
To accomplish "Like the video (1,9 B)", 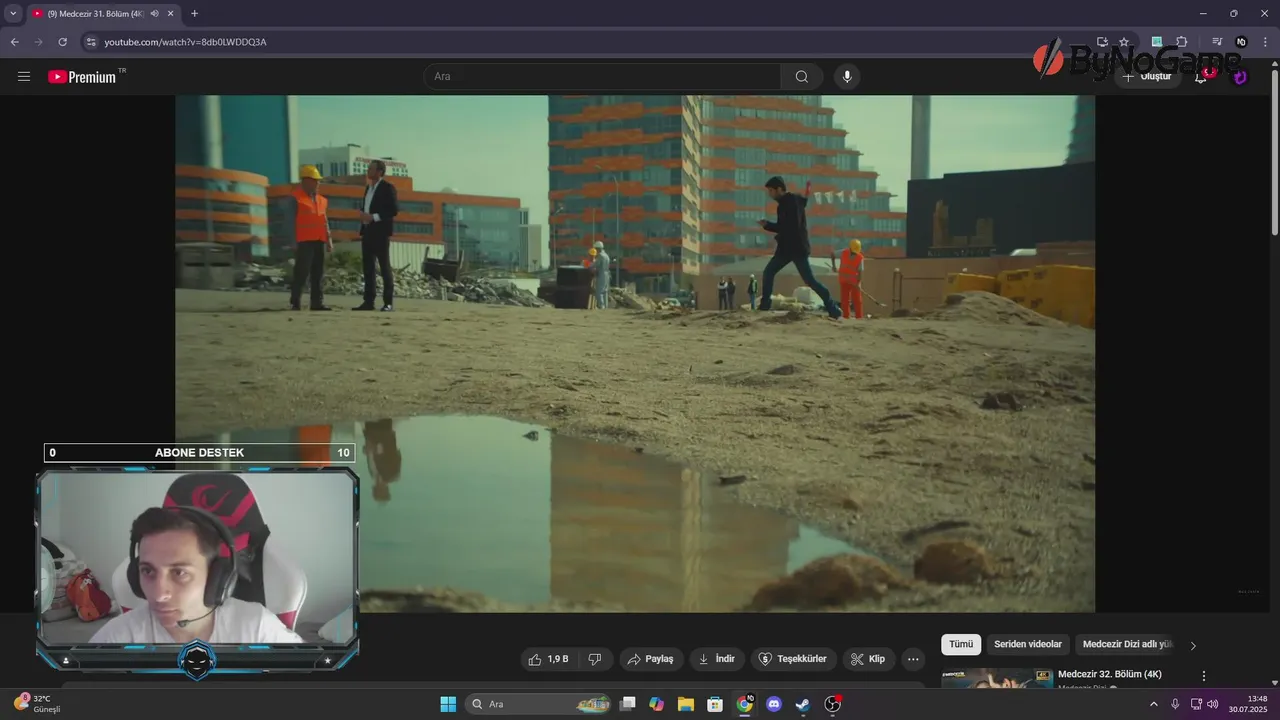I will (x=549, y=659).
